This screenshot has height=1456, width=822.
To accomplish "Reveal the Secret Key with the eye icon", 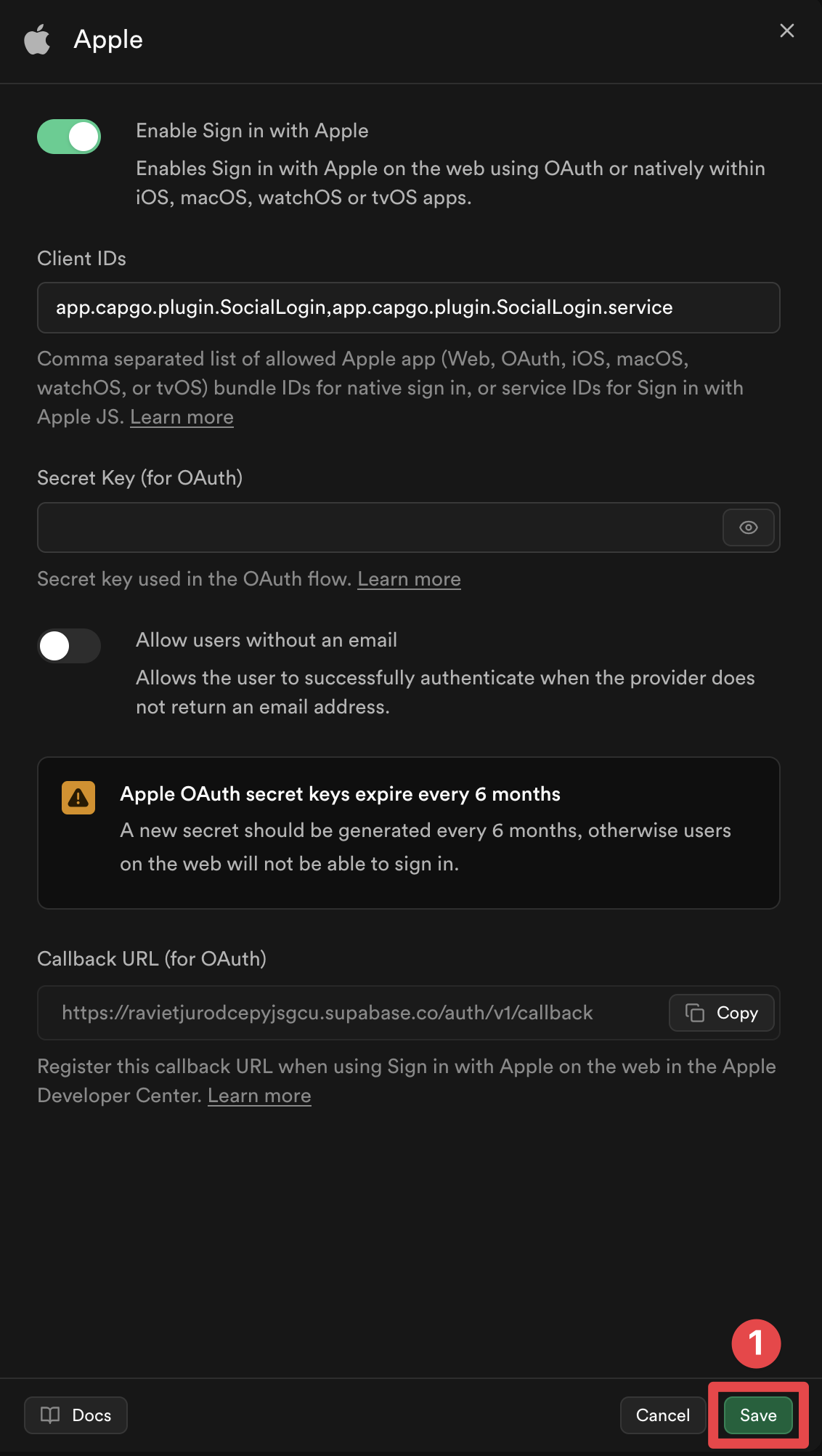I will point(748,527).
